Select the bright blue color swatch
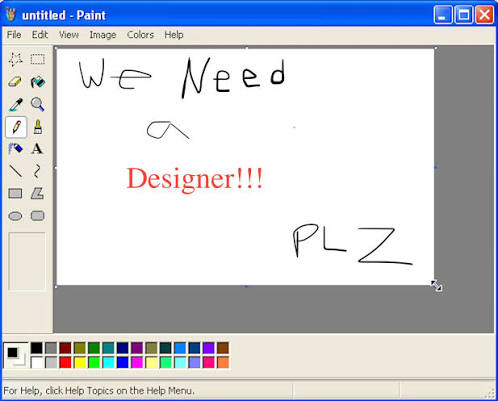The image size is (498, 401). point(123,362)
